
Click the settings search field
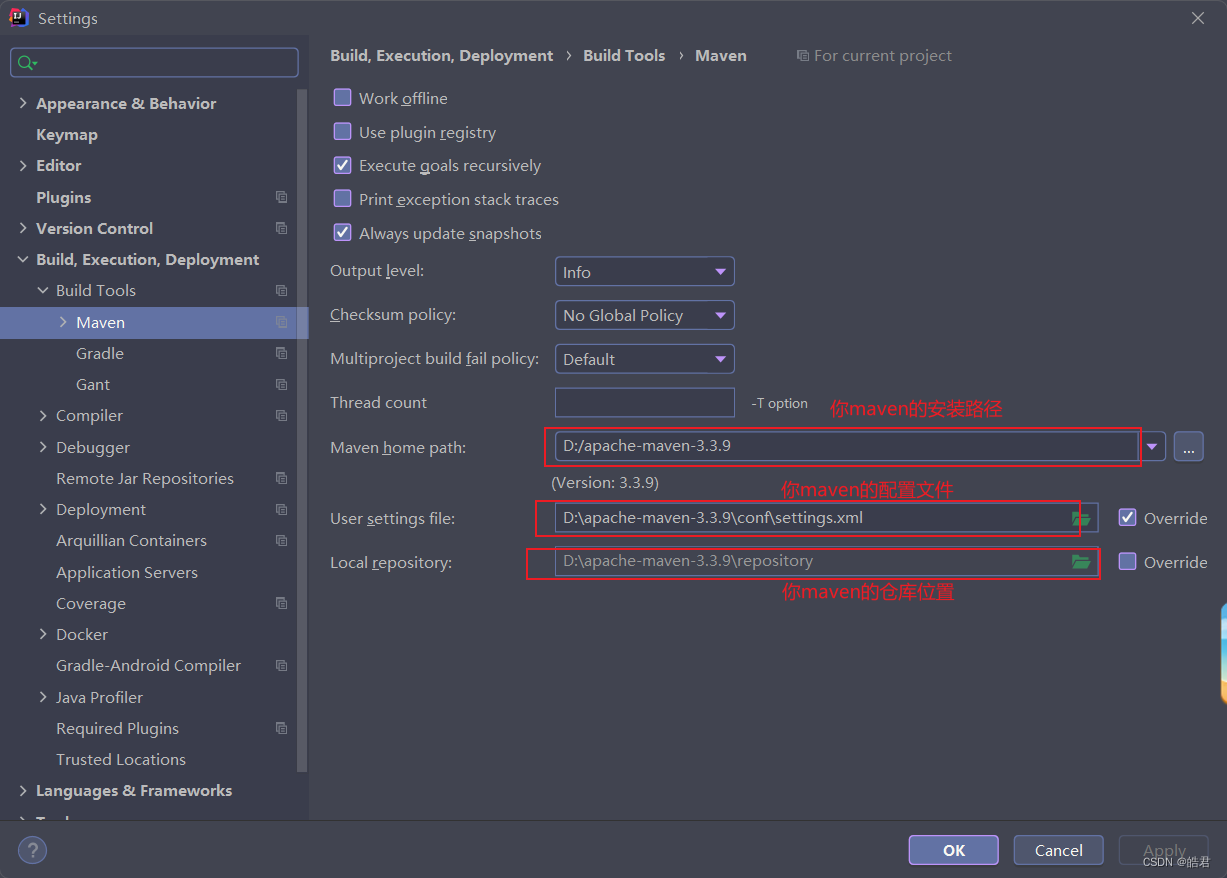[154, 63]
